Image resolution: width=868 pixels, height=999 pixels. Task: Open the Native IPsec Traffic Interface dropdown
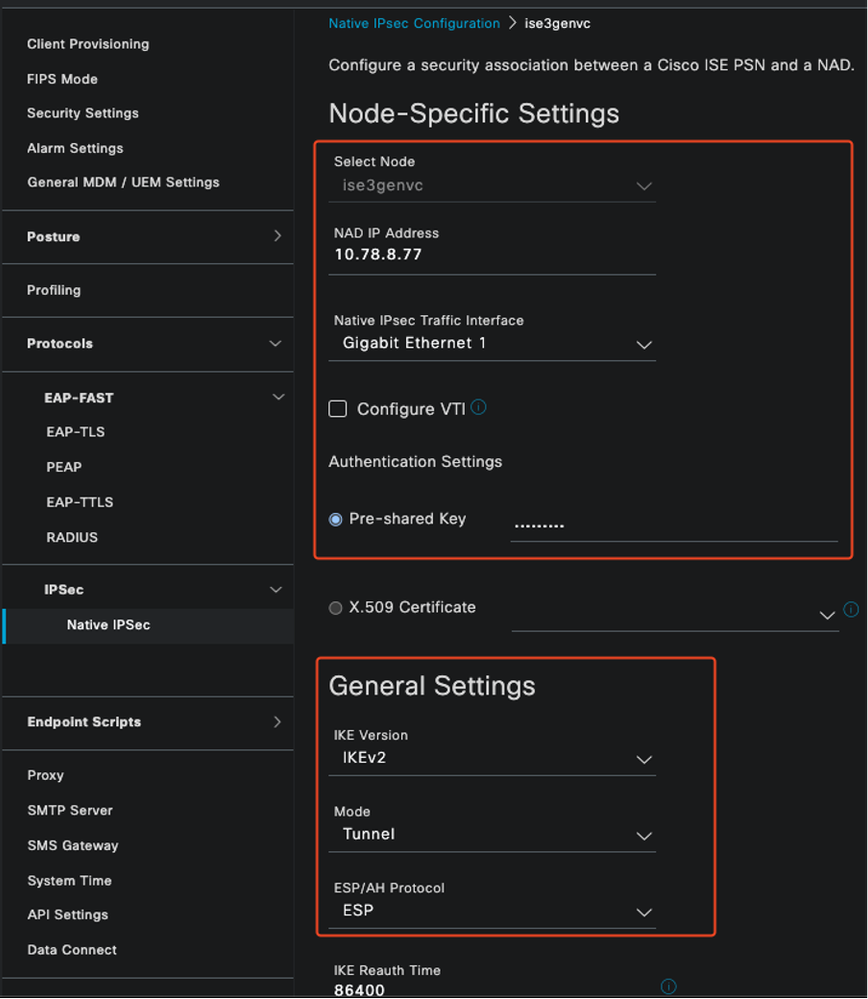click(492, 344)
